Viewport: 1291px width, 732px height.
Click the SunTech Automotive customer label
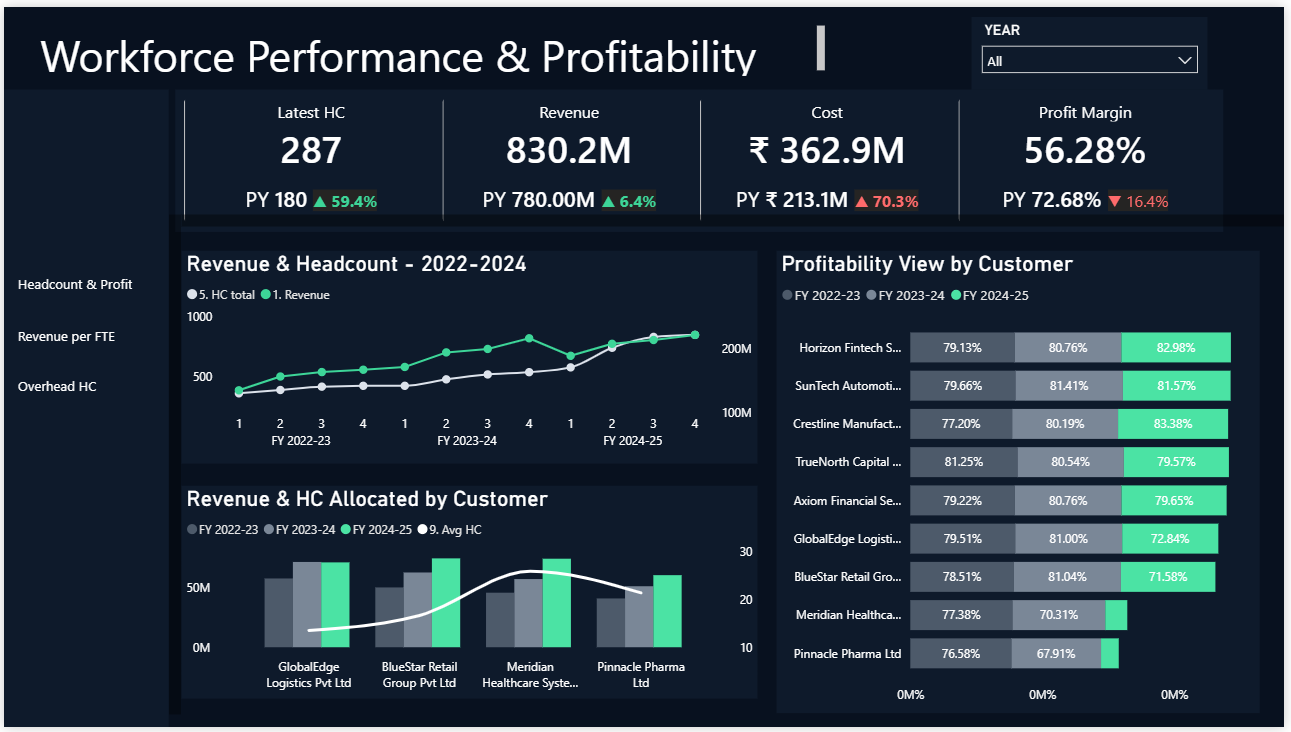pos(848,385)
